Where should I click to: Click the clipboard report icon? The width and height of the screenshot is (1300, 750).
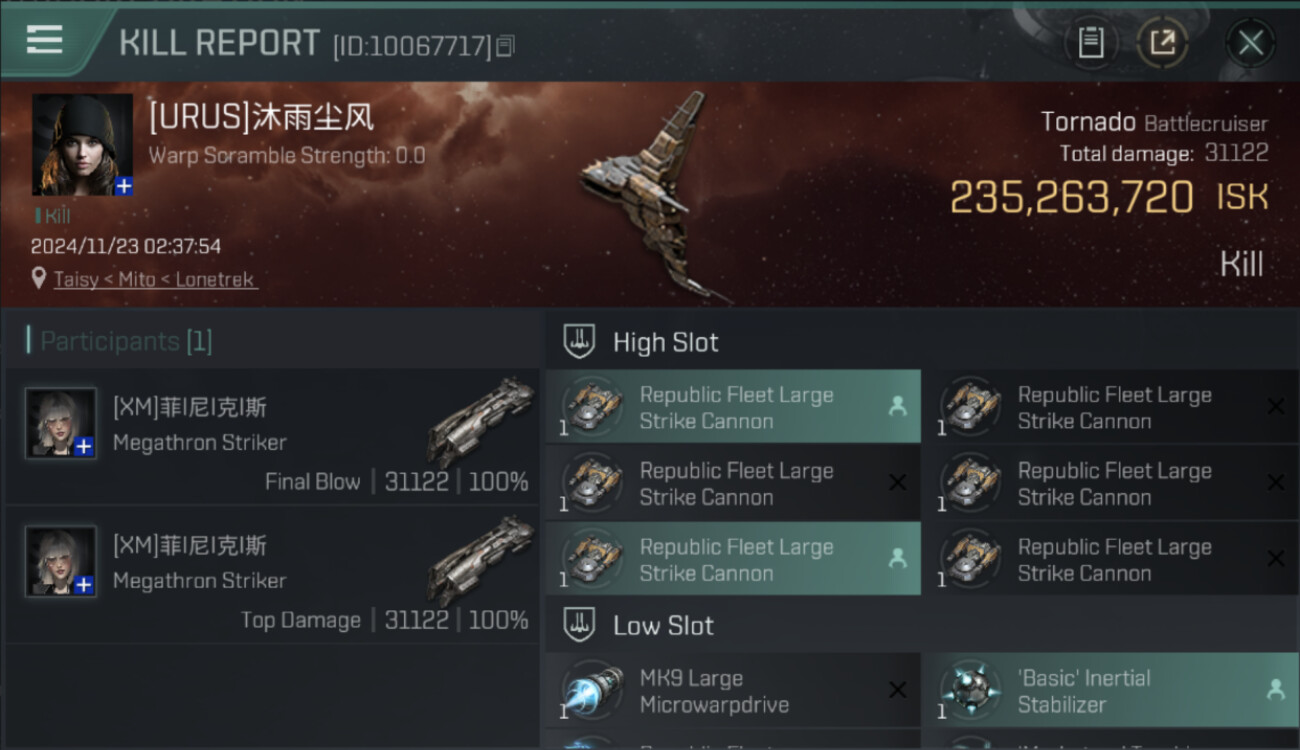[1090, 43]
